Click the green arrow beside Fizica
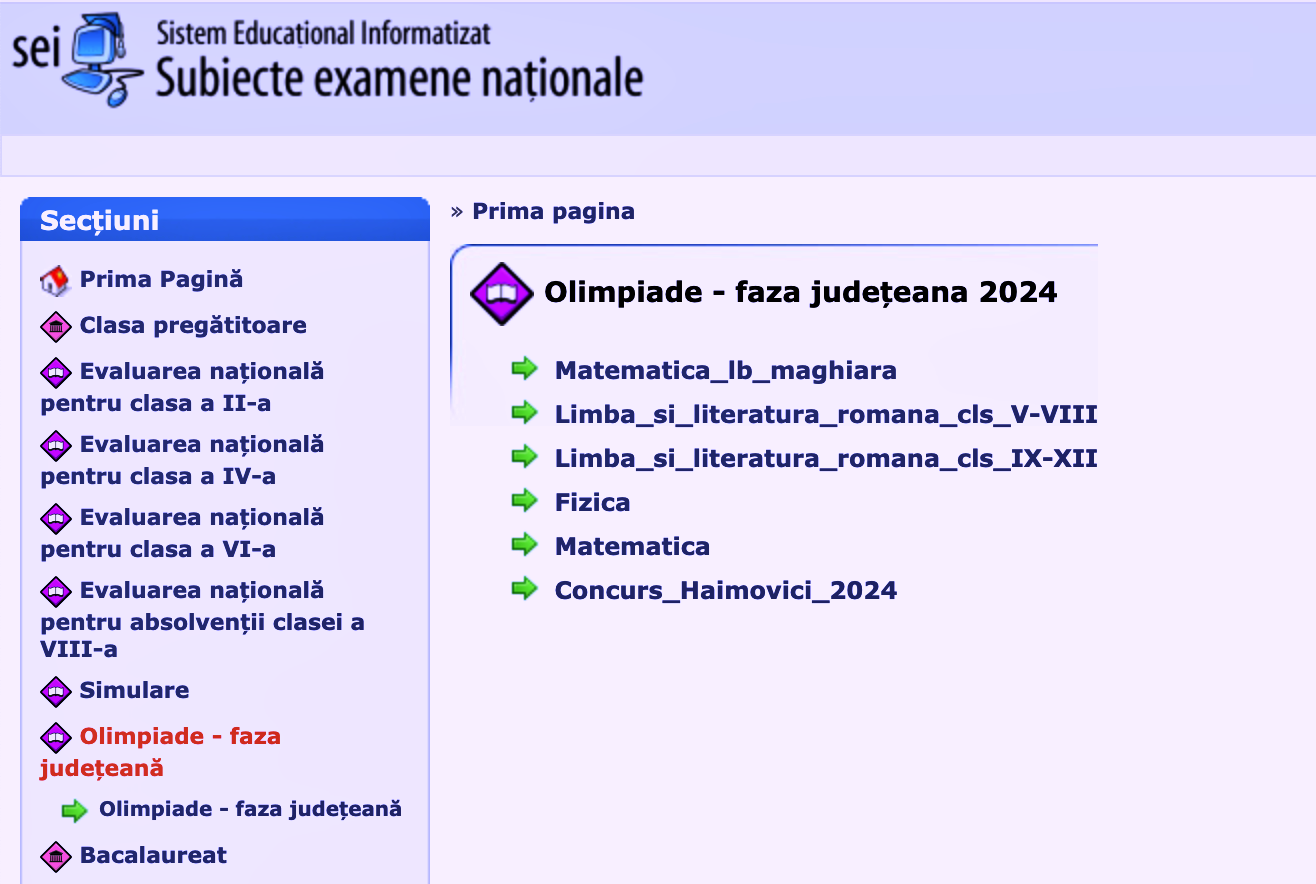 click(x=525, y=501)
